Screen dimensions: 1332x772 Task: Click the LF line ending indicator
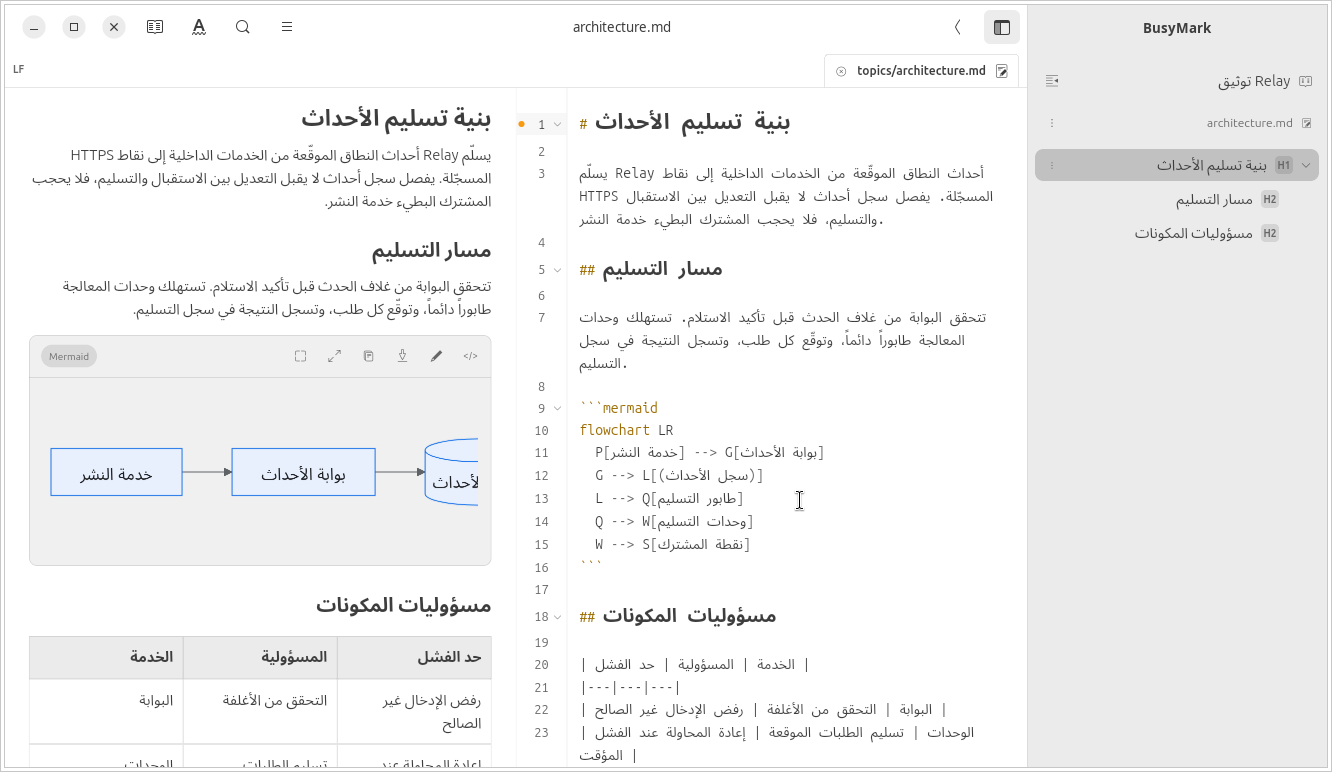point(19,70)
